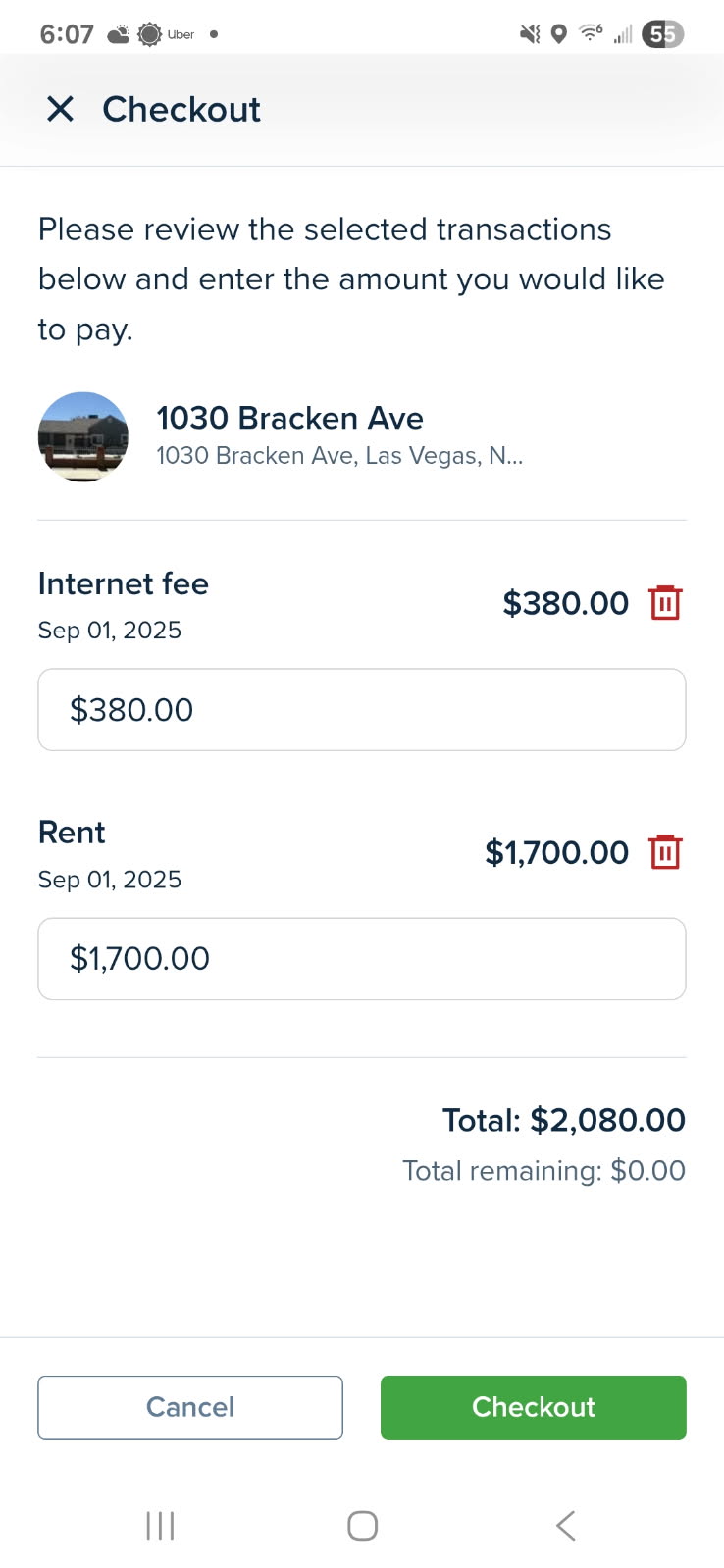The image size is (724, 1568).
Task: Tap the green Checkout button
Action: point(533,1407)
